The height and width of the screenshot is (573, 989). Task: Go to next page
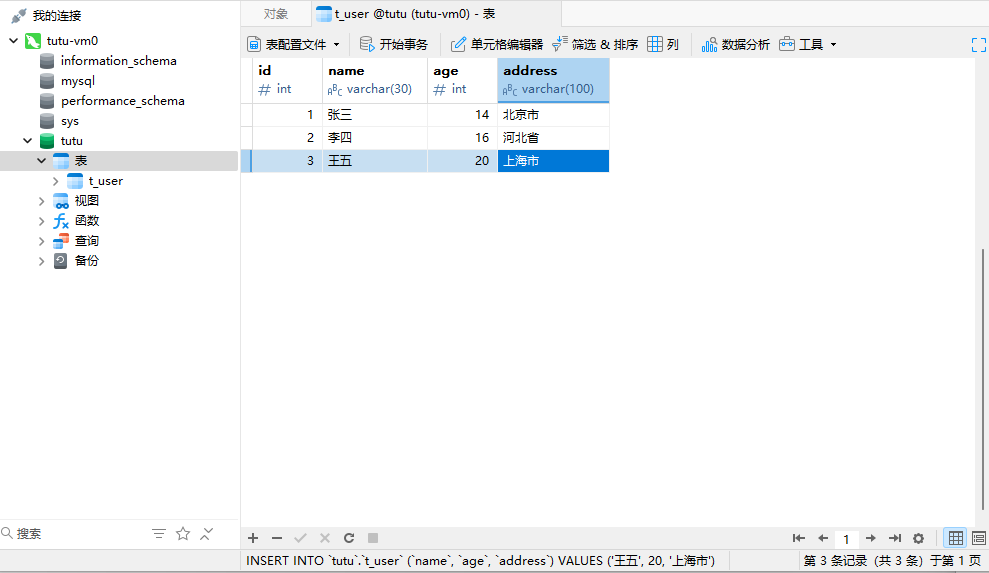[x=870, y=538]
